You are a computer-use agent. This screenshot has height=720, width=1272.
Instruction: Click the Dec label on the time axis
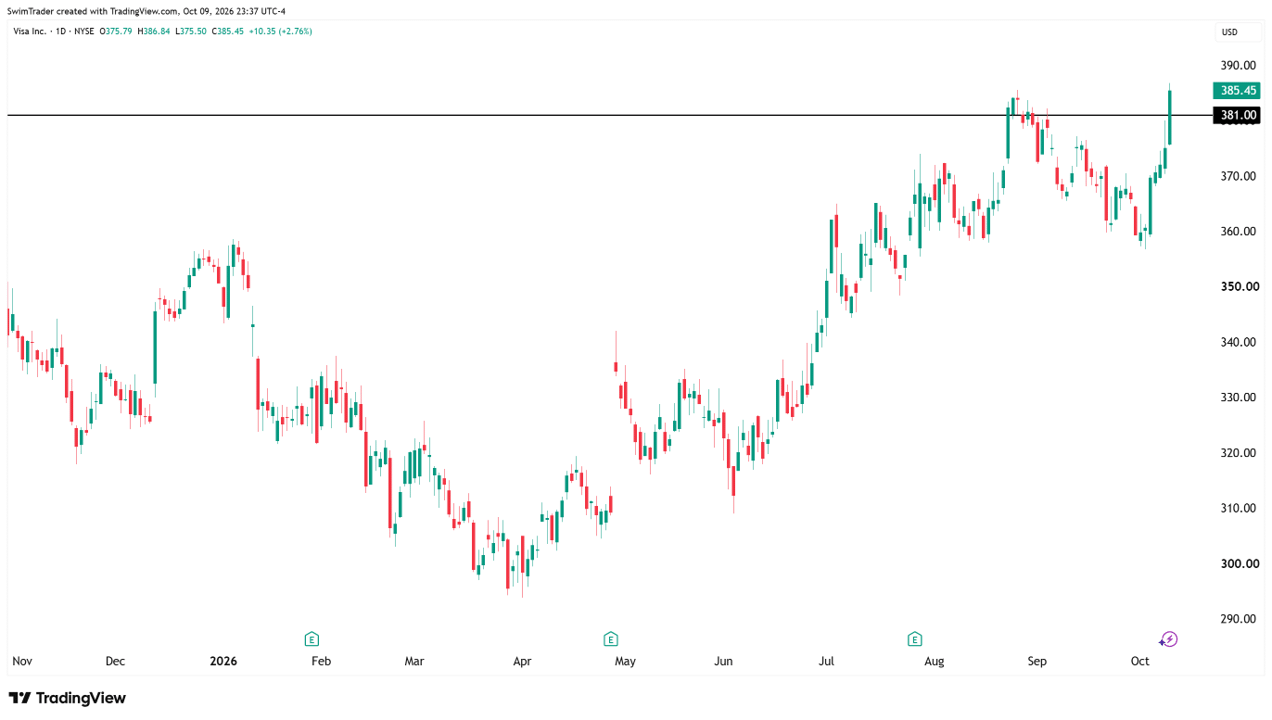pos(115,661)
